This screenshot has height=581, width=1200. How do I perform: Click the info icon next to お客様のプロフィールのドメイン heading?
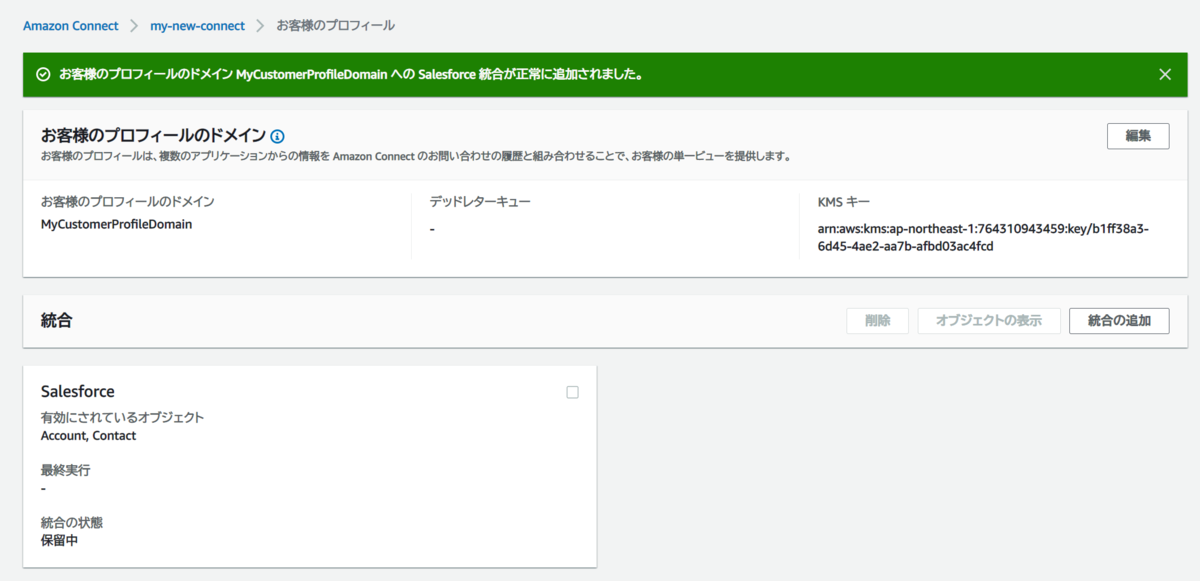278,136
